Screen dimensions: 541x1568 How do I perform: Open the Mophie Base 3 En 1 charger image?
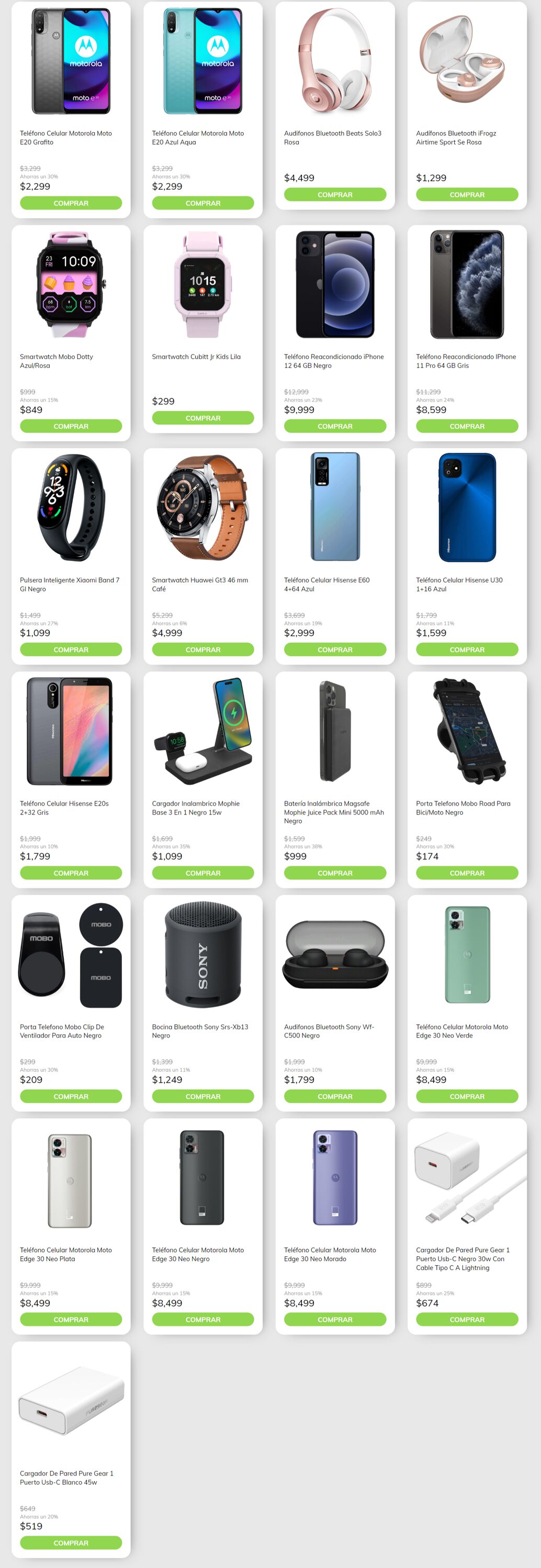(203, 731)
